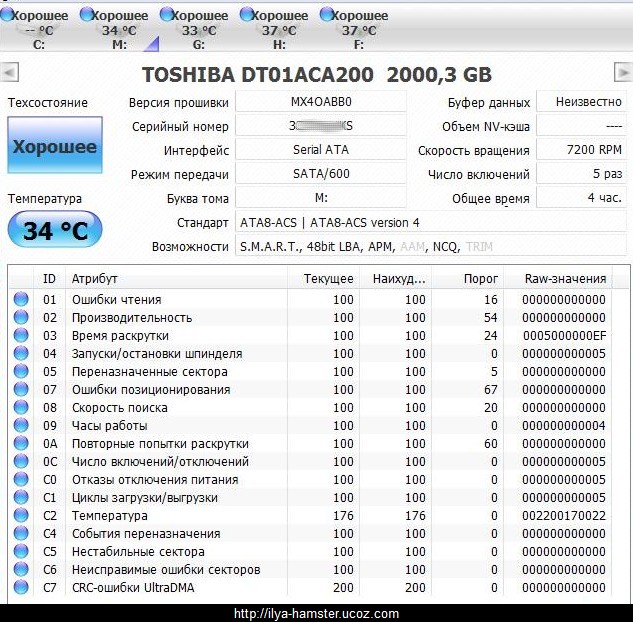Click status orb for C4 События переназначения
This screenshot has height=622, width=633.
[x=21, y=533]
